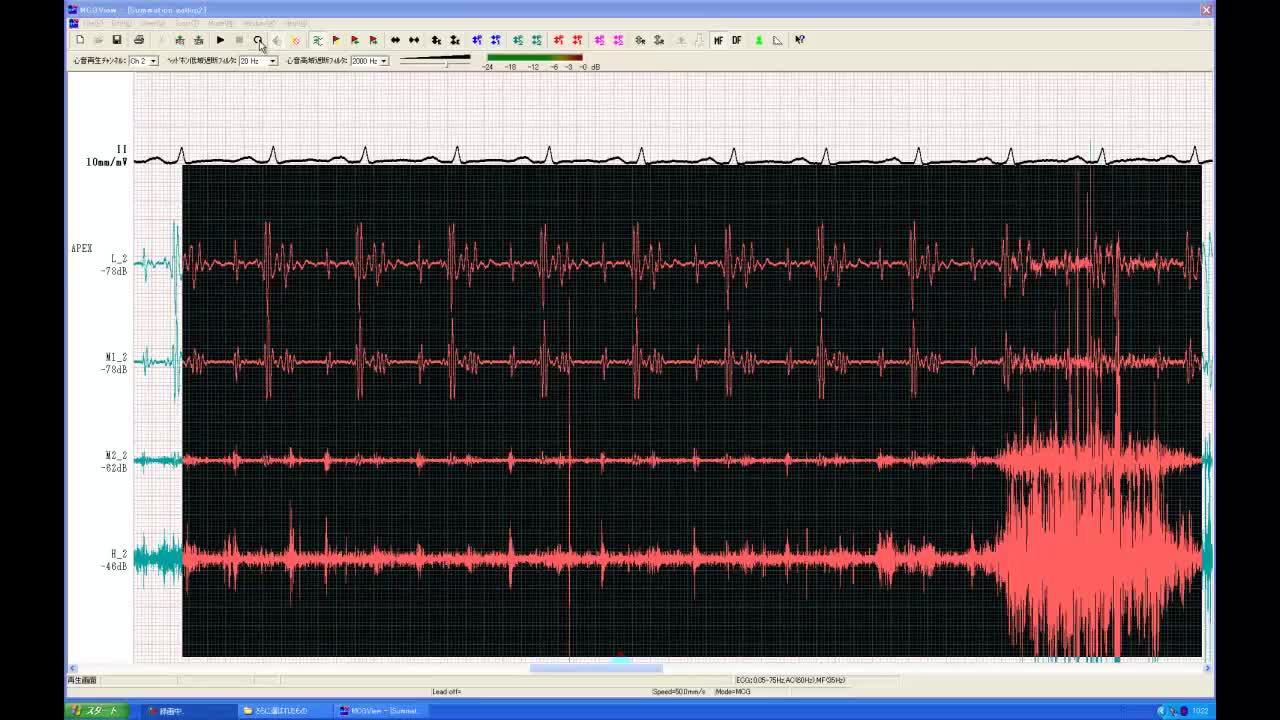Open the heart sound channel Ch 2 dropdown
This screenshot has height=720, width=1280.
click(x=153, y=61)
